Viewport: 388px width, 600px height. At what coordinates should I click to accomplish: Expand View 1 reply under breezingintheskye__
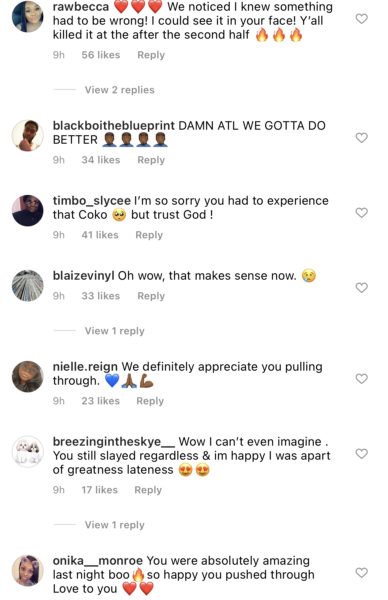pos(114,525)
